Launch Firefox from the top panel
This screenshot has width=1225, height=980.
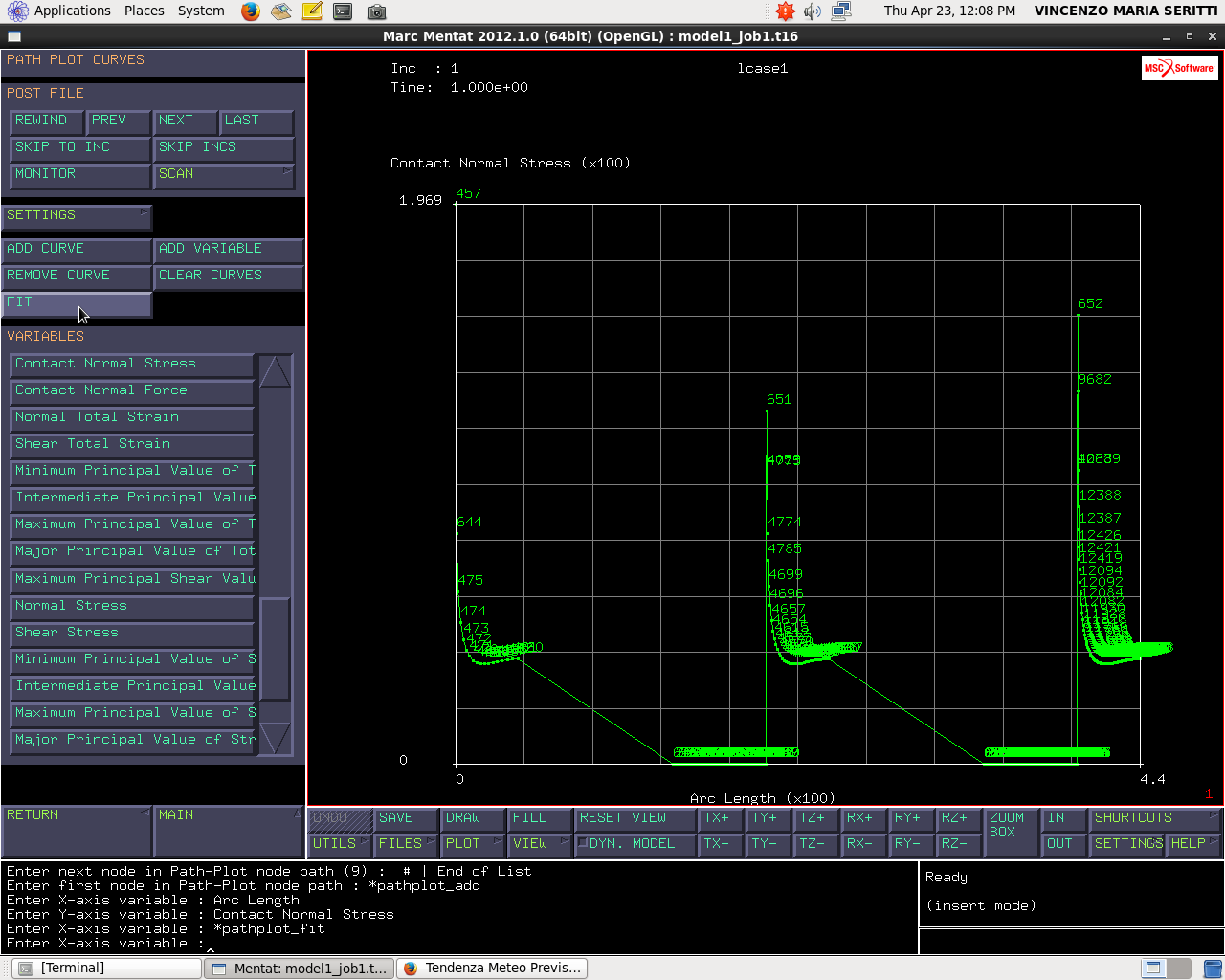[x=251, y=11]
